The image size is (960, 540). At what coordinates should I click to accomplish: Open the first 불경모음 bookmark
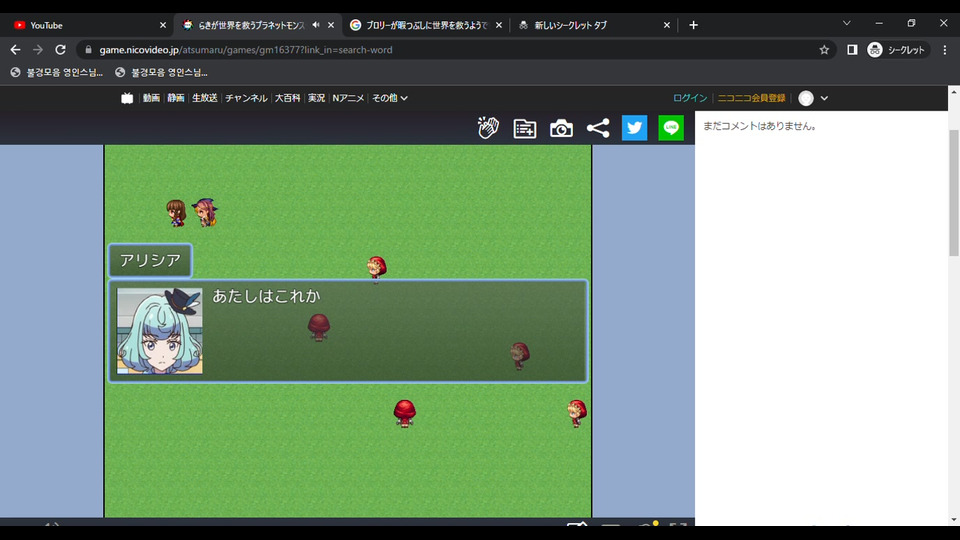pyautogui.click(x=57, y=72)
